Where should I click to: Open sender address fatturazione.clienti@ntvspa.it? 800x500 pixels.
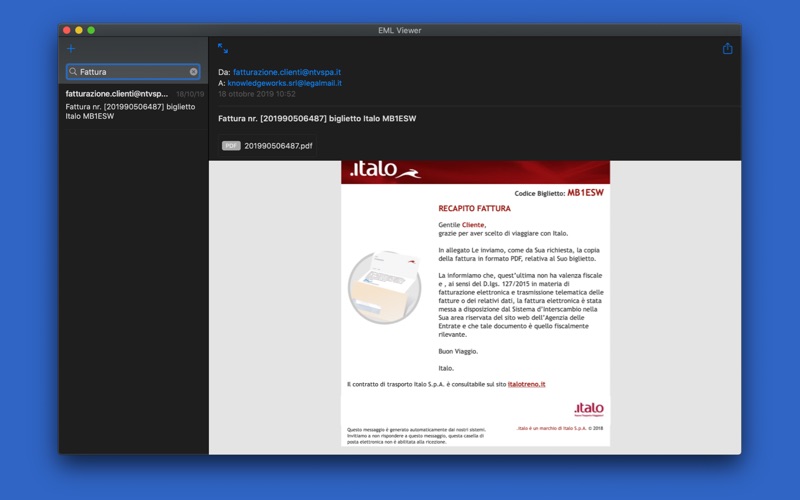coord(287,72)
